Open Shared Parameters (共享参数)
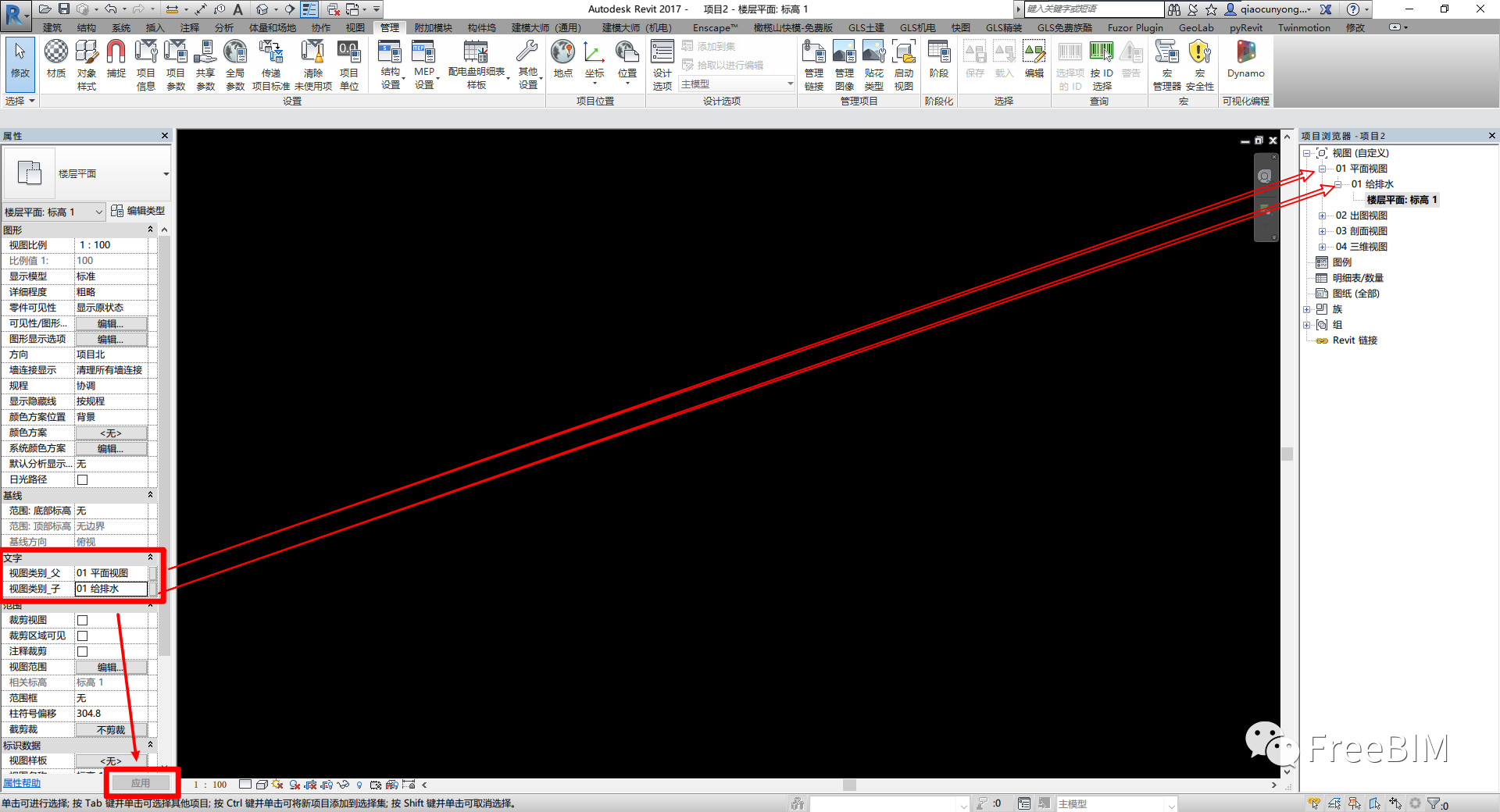 click(205, 64)
